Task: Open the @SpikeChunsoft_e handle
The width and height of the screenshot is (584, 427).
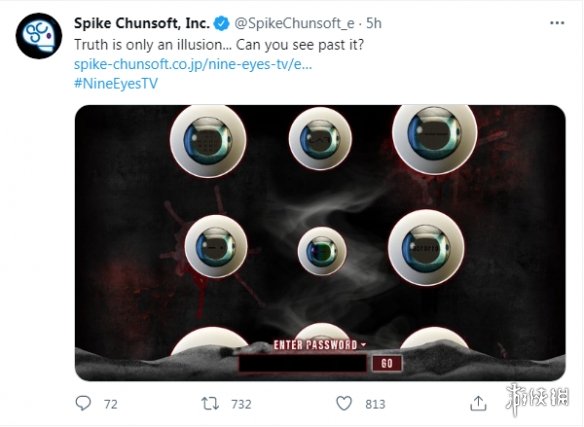Action: click(x=294, y=23)
